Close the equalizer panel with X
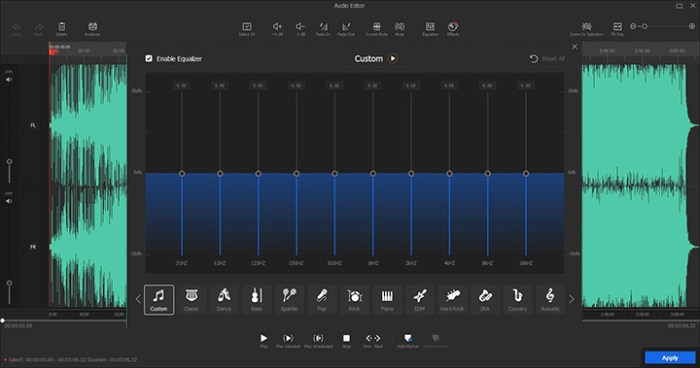The height and width of the screenshot is (368, 700). pyautogui.click(x=575, y=46)
